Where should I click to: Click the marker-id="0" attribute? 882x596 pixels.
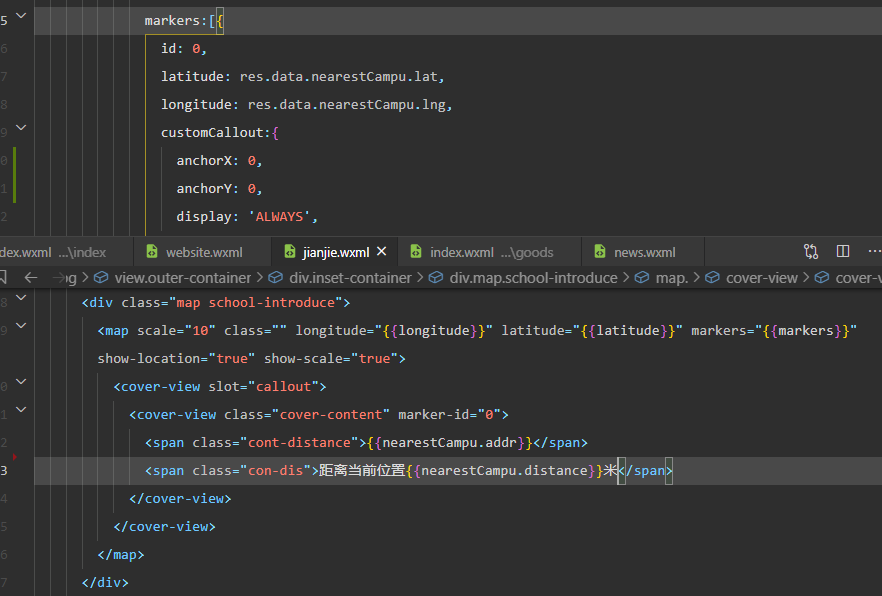tap(449, 415)
